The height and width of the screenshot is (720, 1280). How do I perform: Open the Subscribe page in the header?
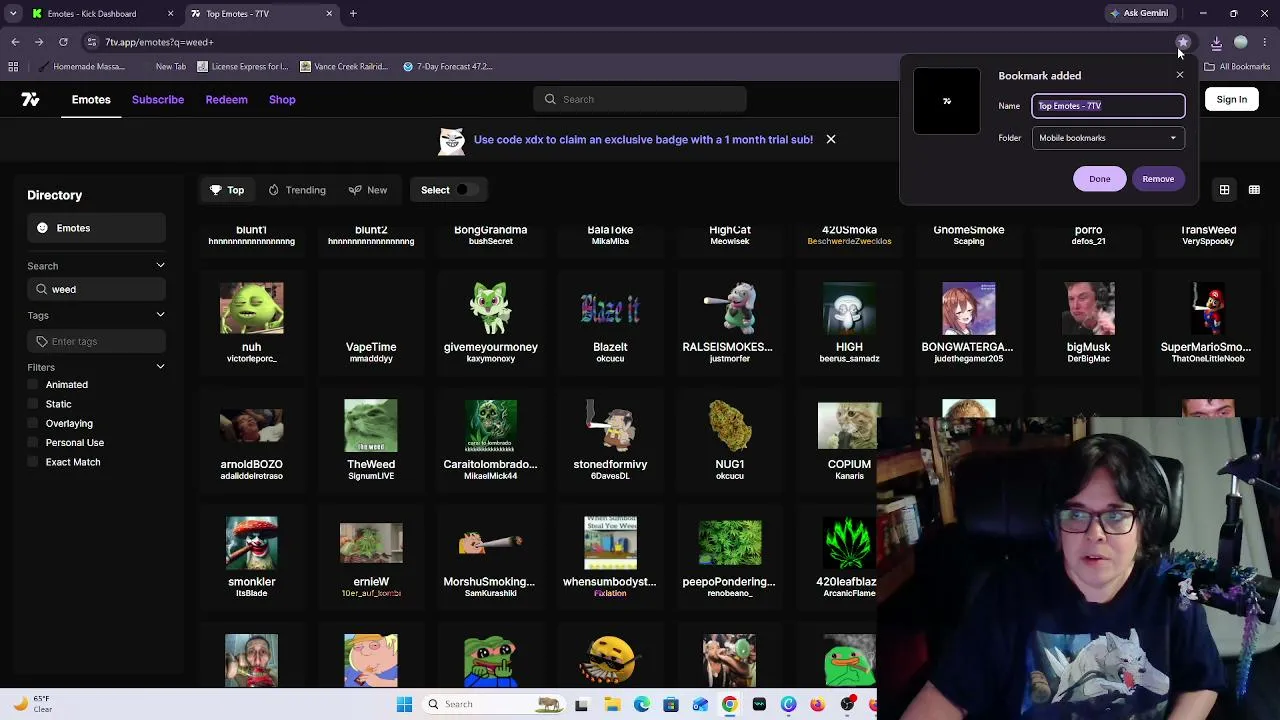(x=158, y=99)
